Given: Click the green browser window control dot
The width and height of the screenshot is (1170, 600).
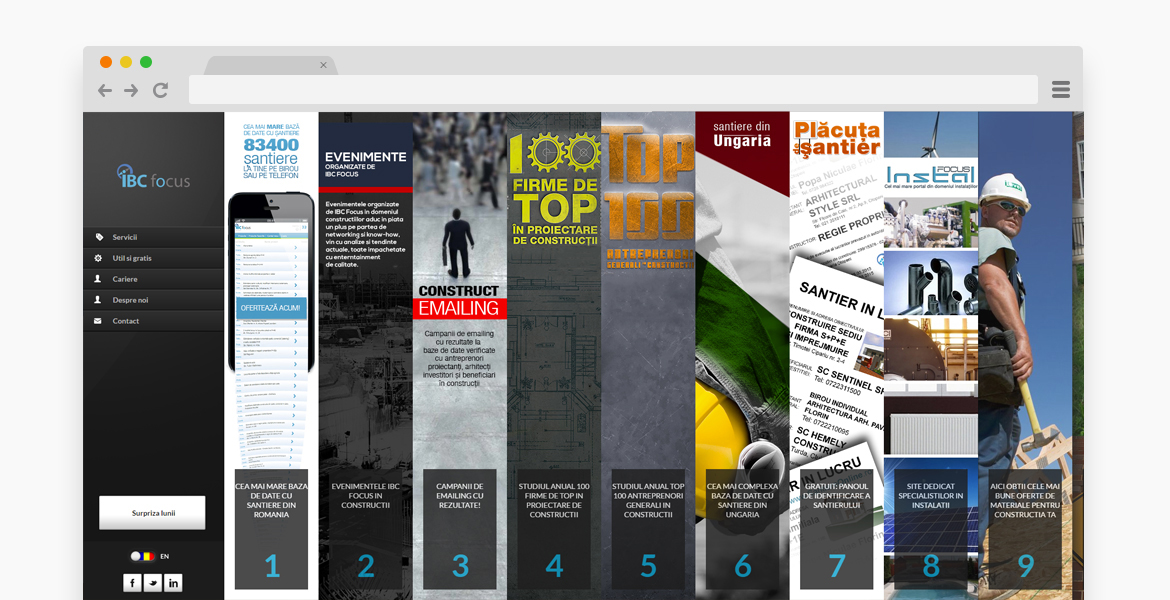Looking at the screenshot, I should 146,62.
